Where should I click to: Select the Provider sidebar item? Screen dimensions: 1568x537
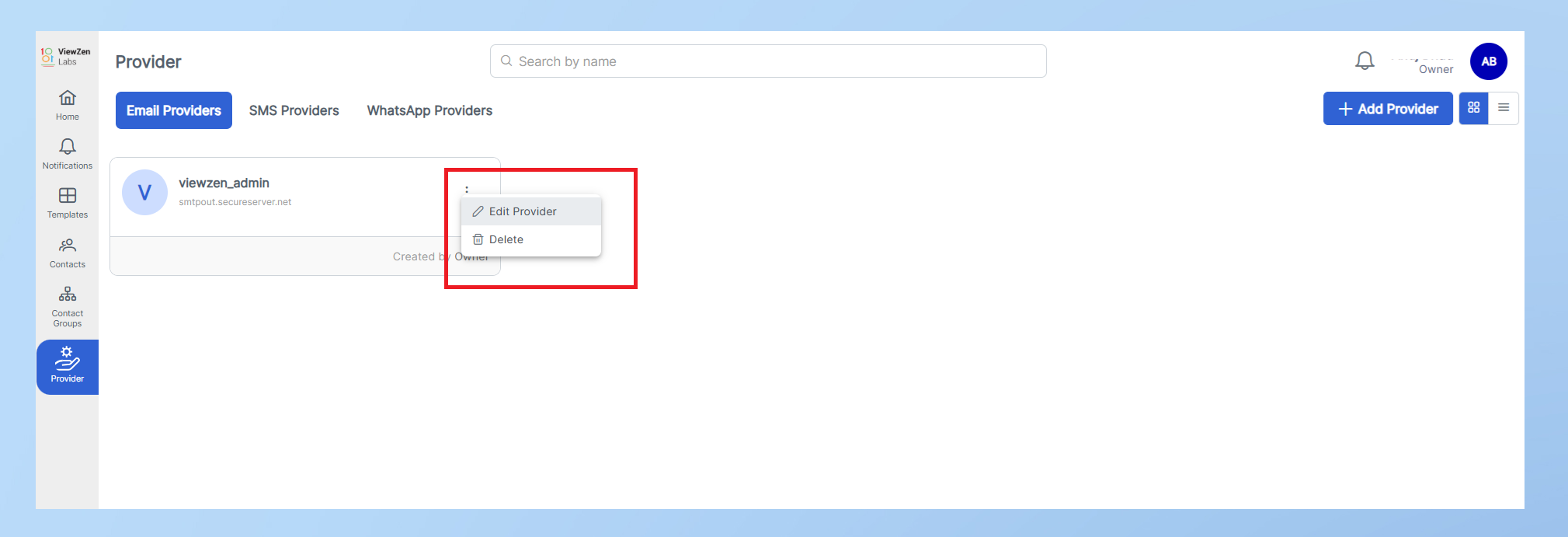[x=68, y=366]
